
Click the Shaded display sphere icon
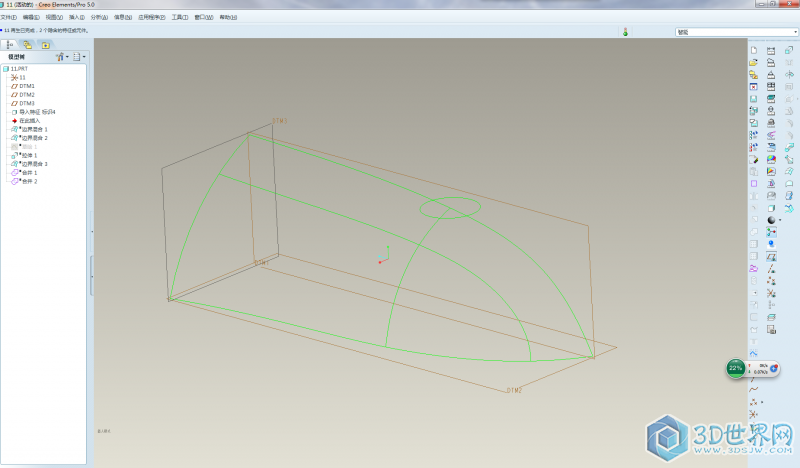(x=771, y=220)
